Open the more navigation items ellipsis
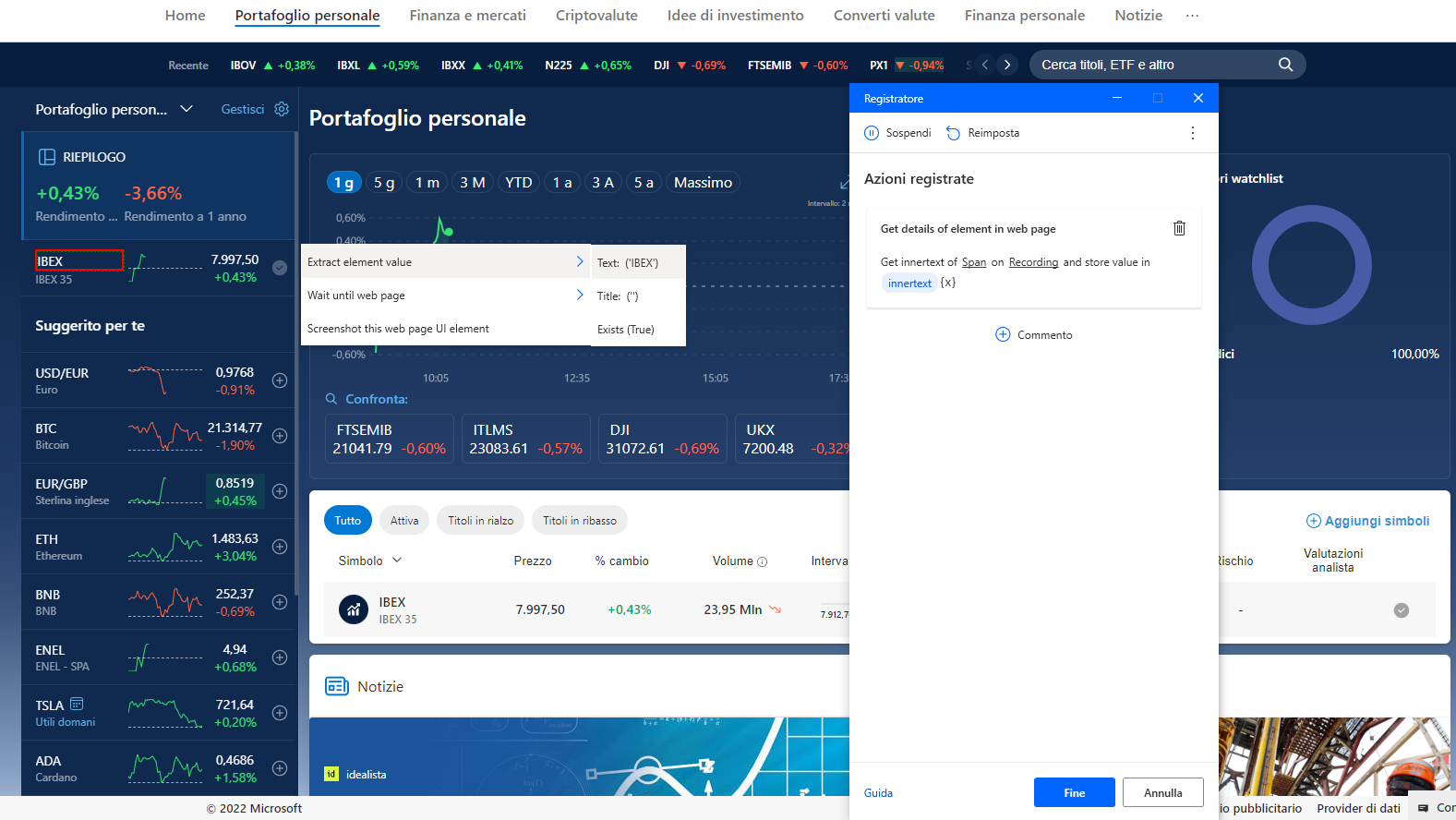This screenshot has height=820, width=1456. [1193, 16]
